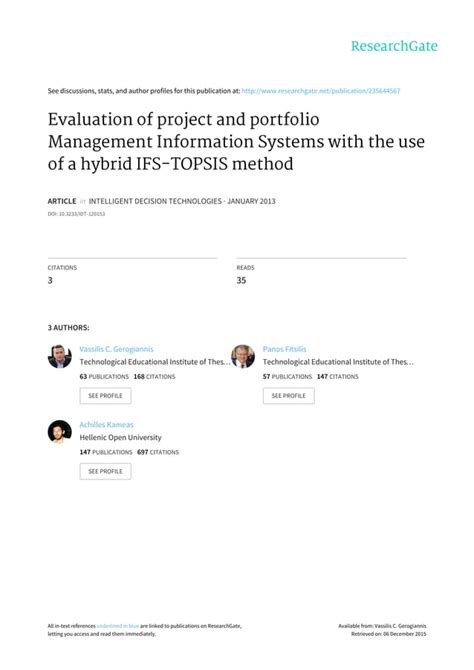
Task: Click the article title heading
Action: pyautogui.click(x=236, y=141)
